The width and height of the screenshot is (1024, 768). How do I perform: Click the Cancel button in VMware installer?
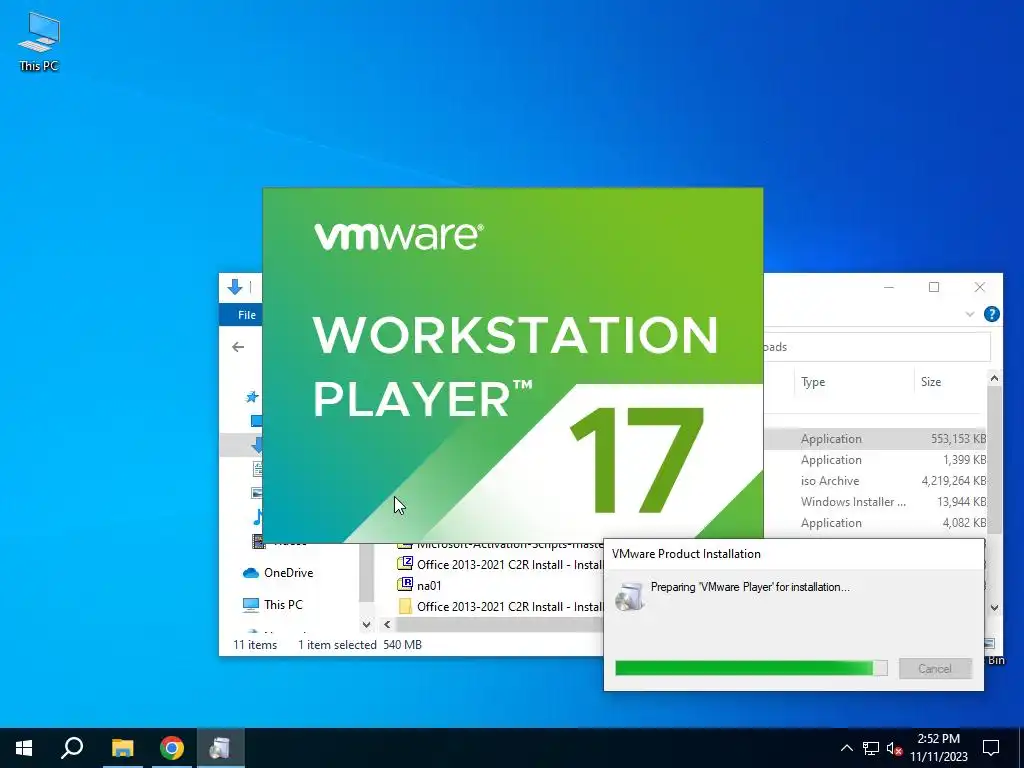(x=935, y=669)
